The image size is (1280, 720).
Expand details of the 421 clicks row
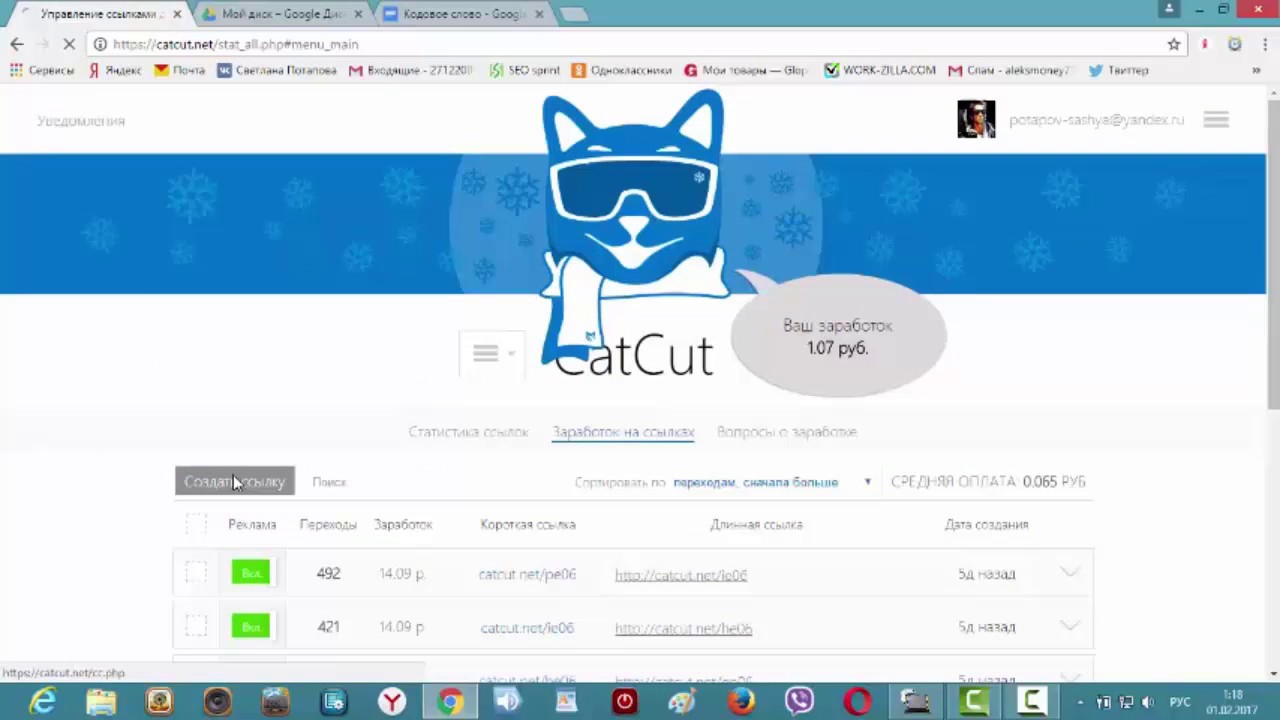tap(1069, 627)
